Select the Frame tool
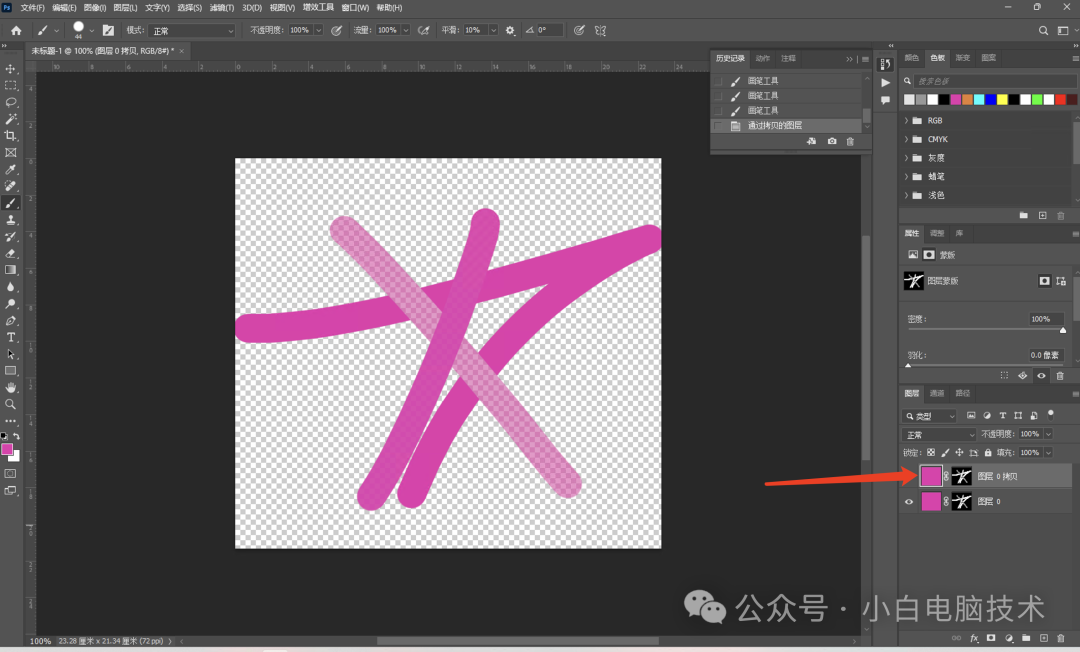The image size is (1080, 652). pos(10,153)
